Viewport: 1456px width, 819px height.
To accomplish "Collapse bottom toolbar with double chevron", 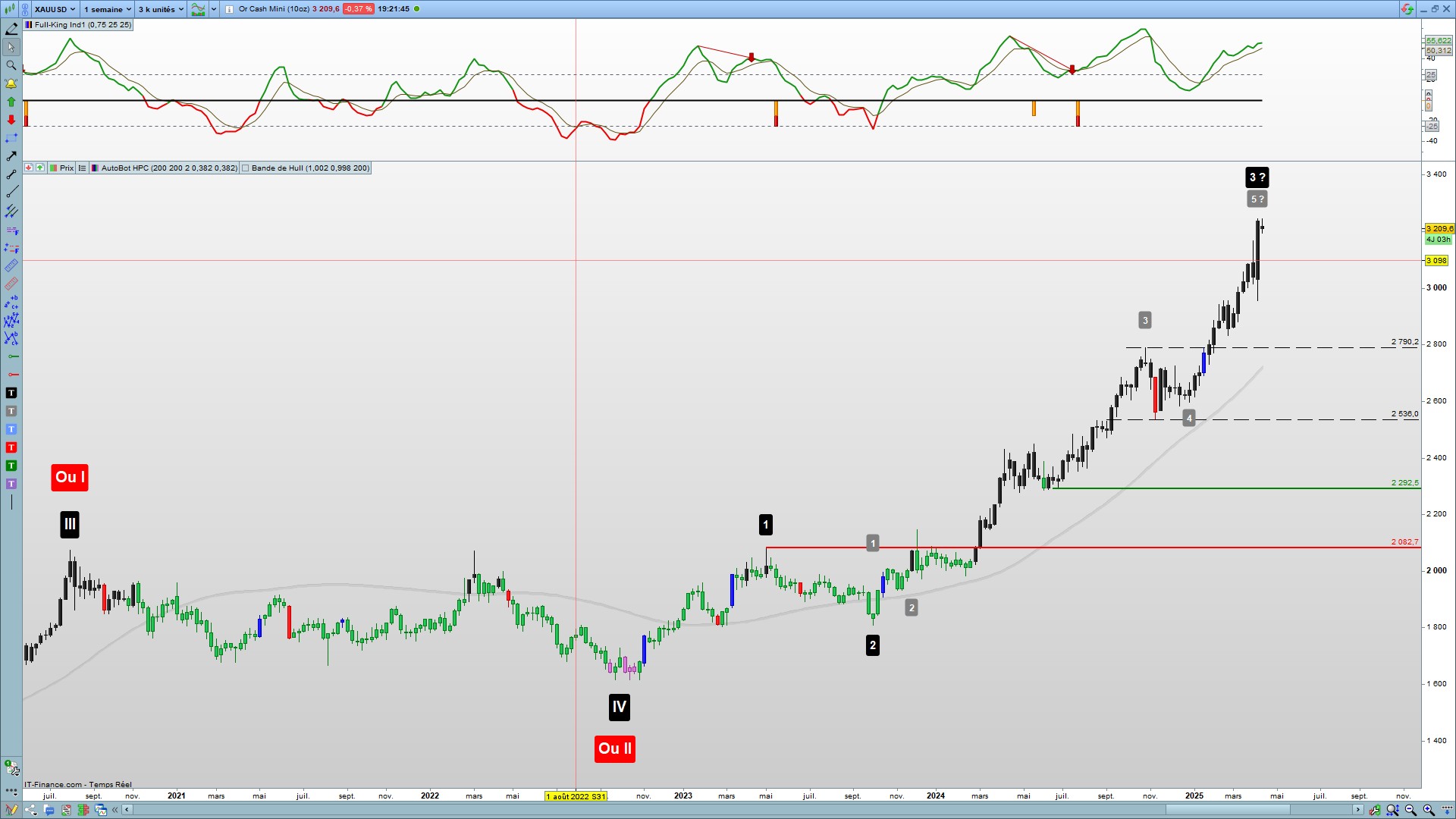I will pyautogui.click(x=115, y=810).
